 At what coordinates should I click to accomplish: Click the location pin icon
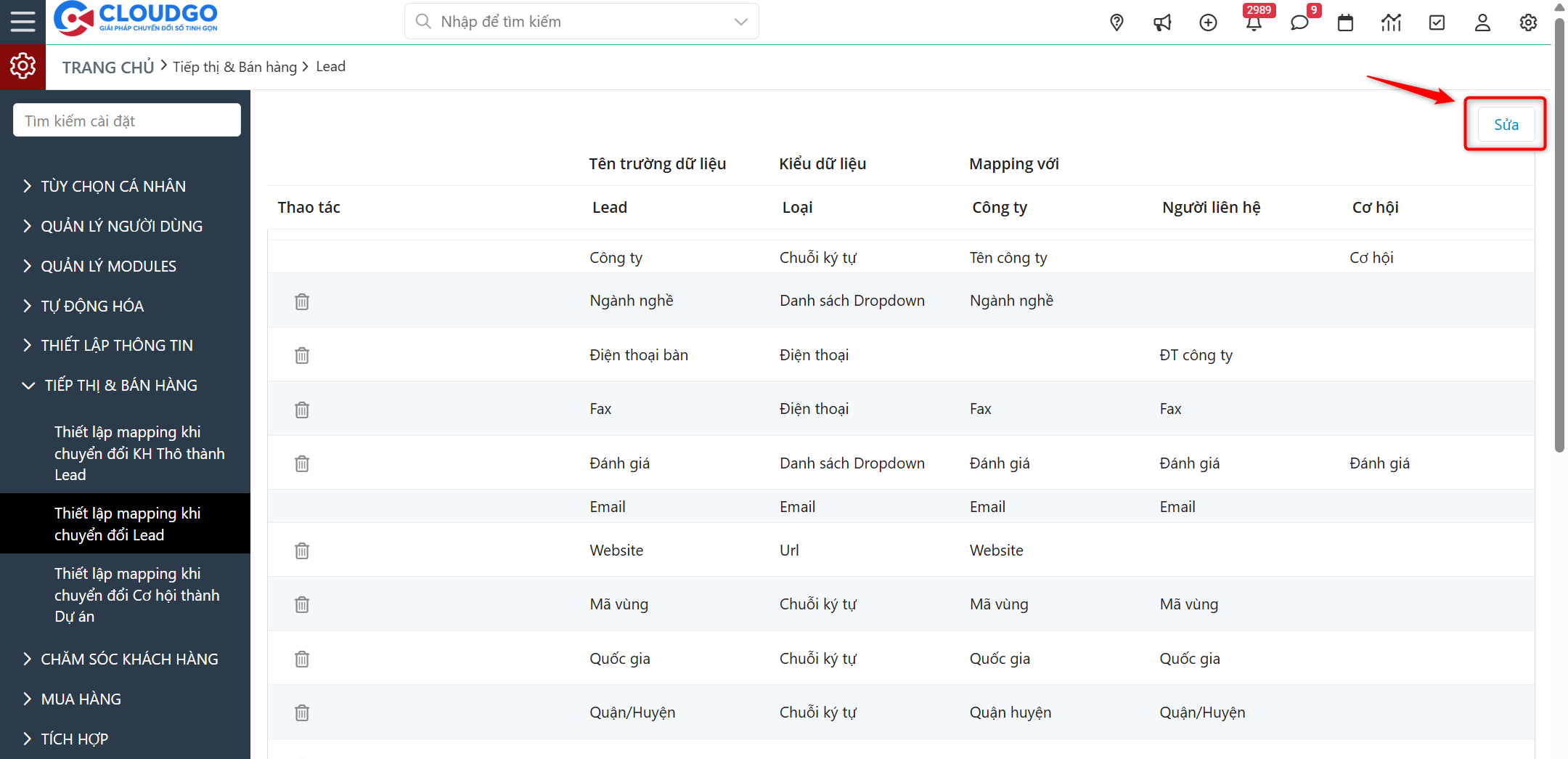tap(1116, 23)
